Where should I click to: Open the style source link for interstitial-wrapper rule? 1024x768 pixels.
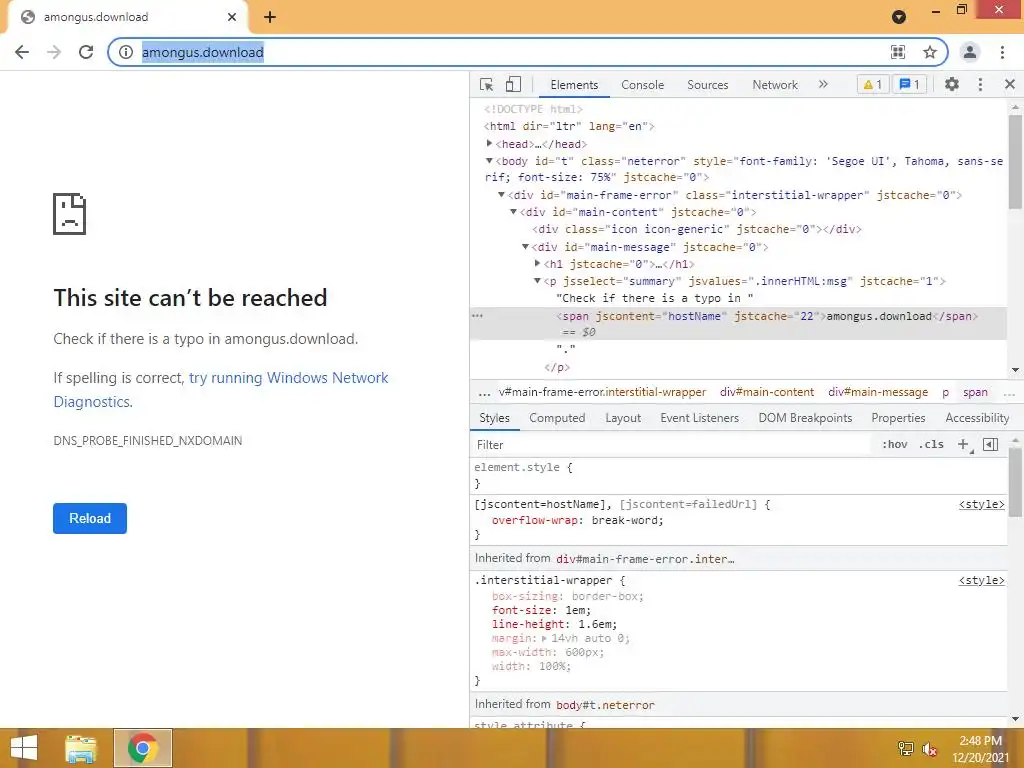(x=982, y=580)
